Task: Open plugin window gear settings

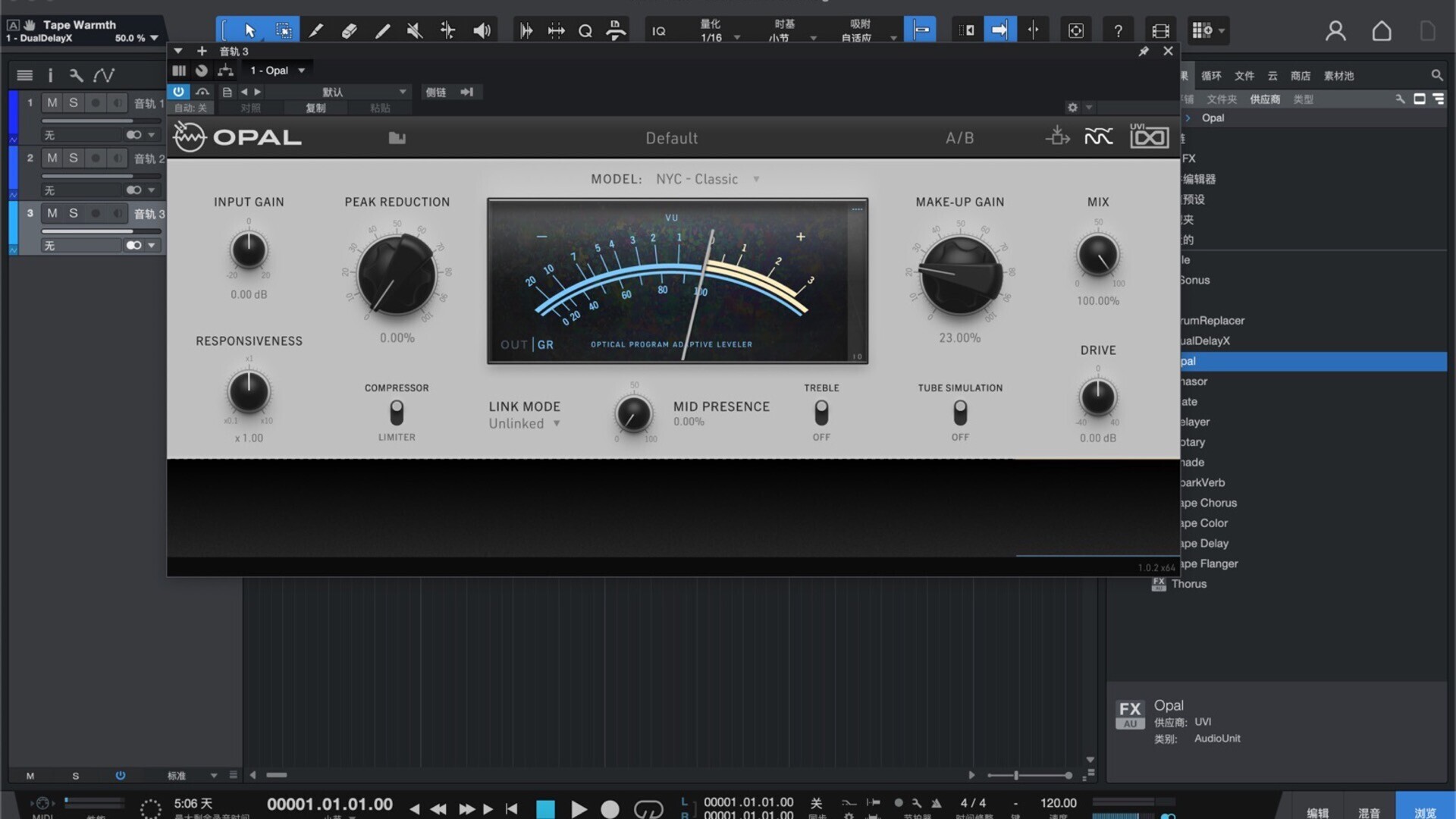Action: tap(1072, 108)
